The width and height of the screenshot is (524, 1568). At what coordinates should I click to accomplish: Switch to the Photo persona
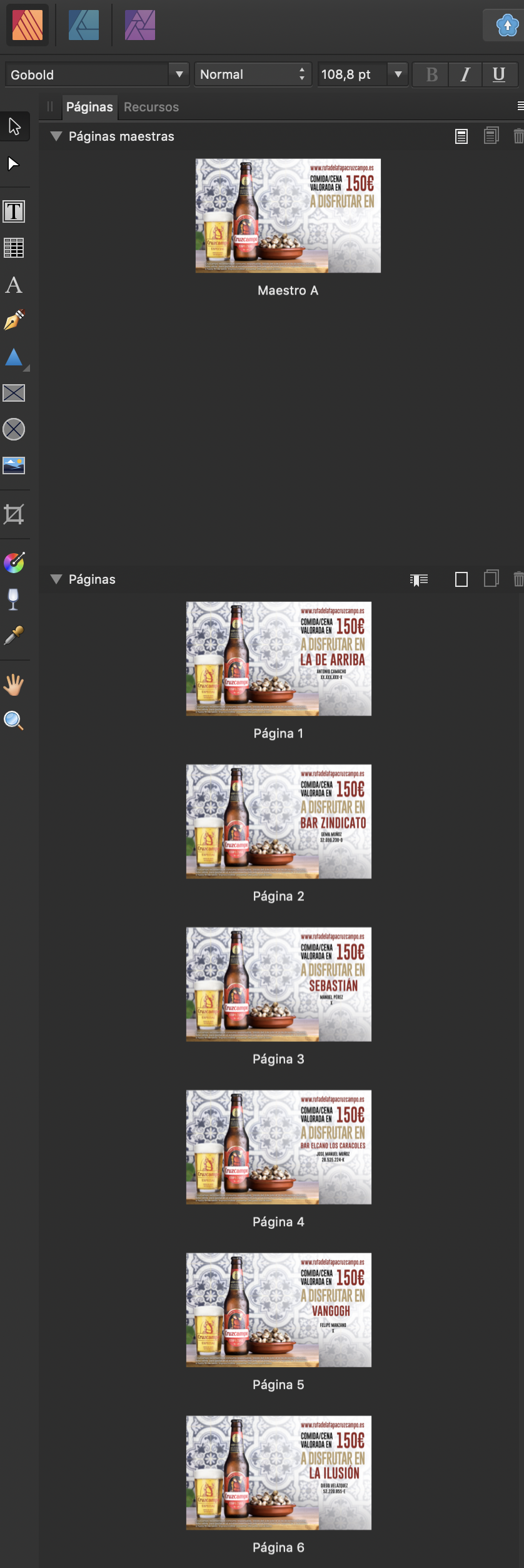tap(140, 26)
